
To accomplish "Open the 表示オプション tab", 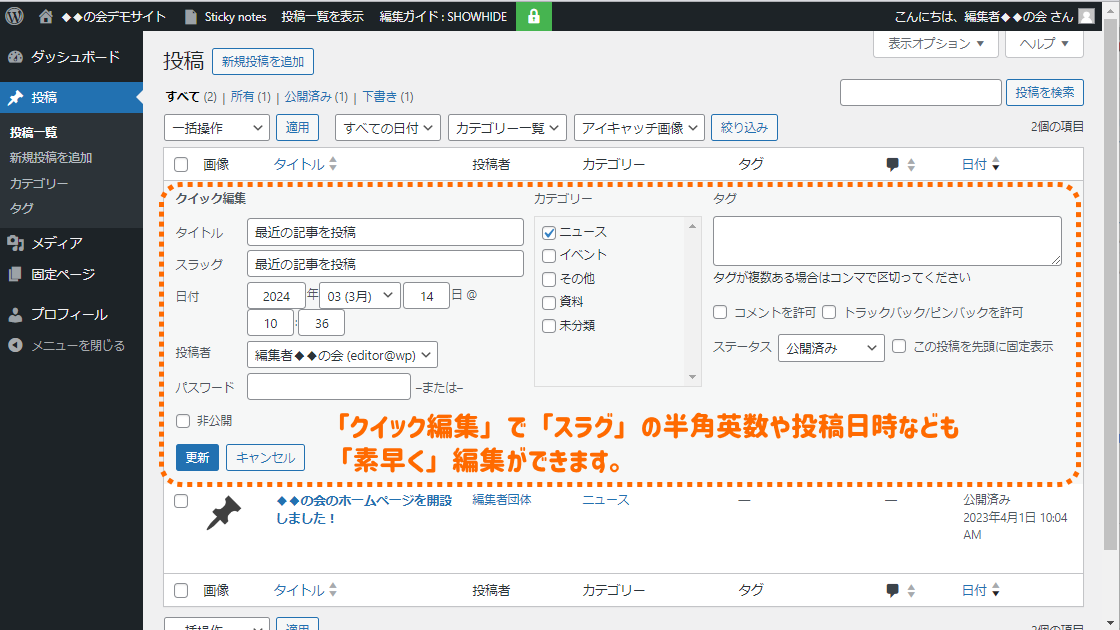I will pos(935,44).
